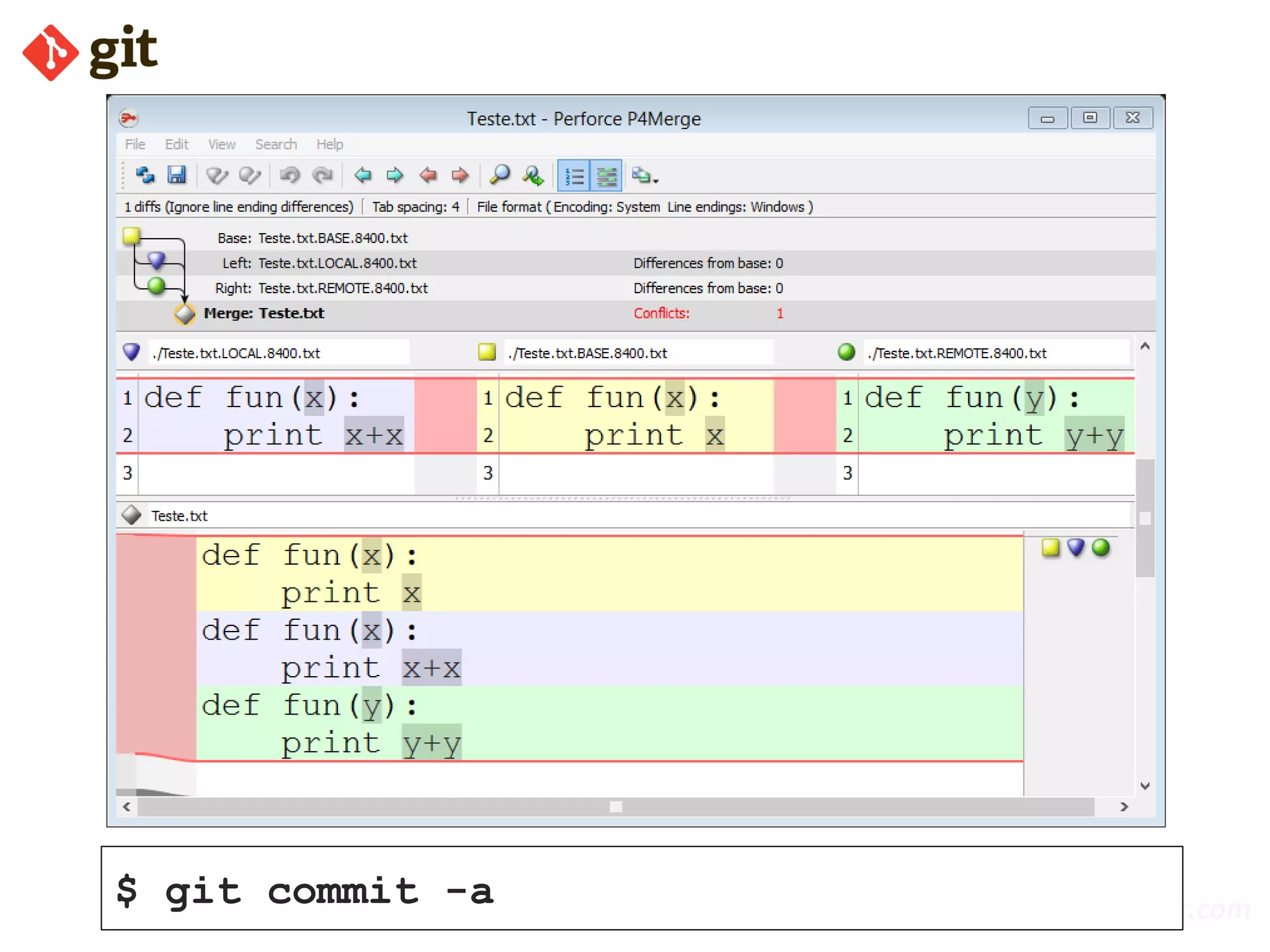Click the blue print x+x merge result line

pos(371,668)
